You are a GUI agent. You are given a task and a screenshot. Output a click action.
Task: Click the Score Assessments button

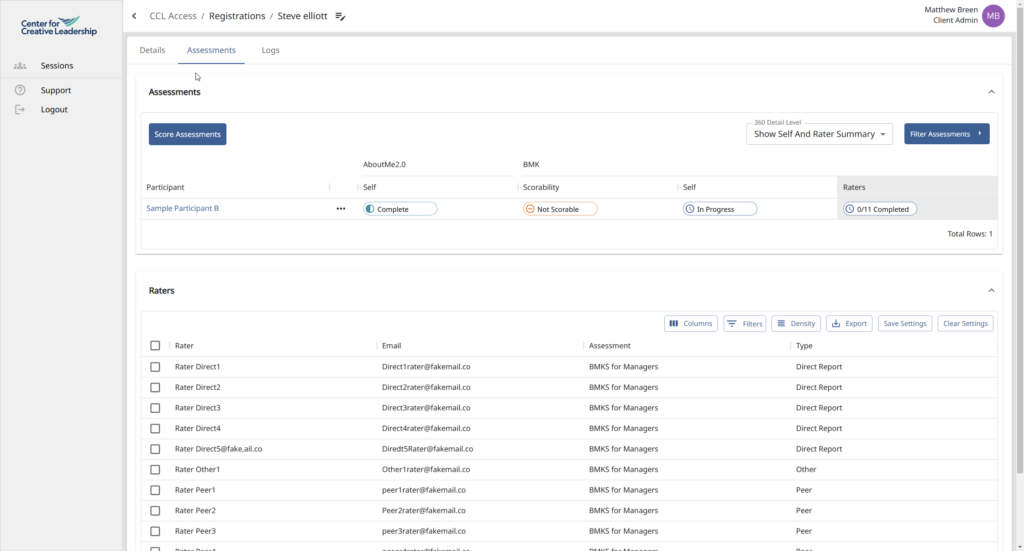pos(187,134)
